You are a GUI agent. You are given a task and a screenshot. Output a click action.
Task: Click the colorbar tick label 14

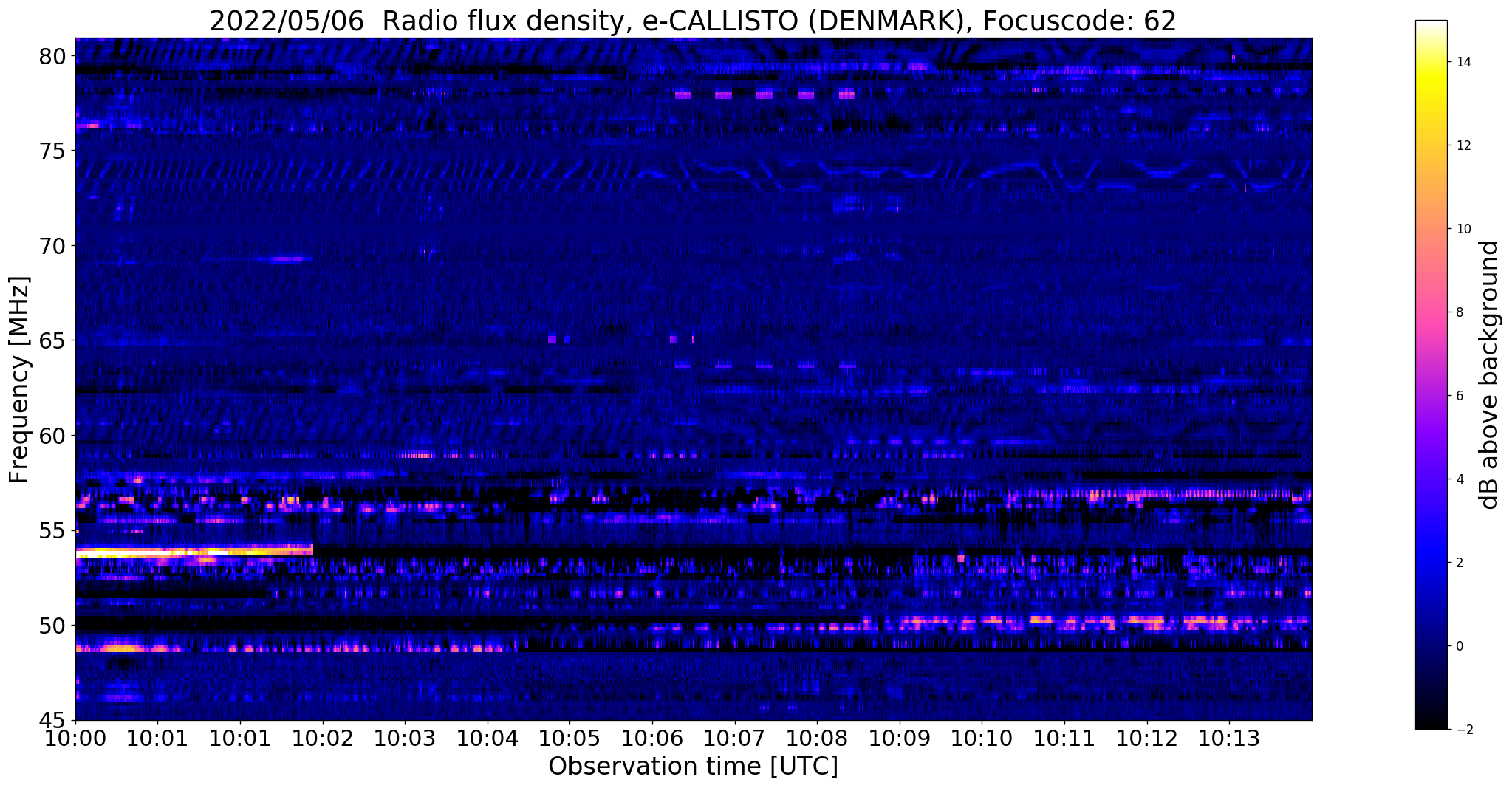point(1463,62)
